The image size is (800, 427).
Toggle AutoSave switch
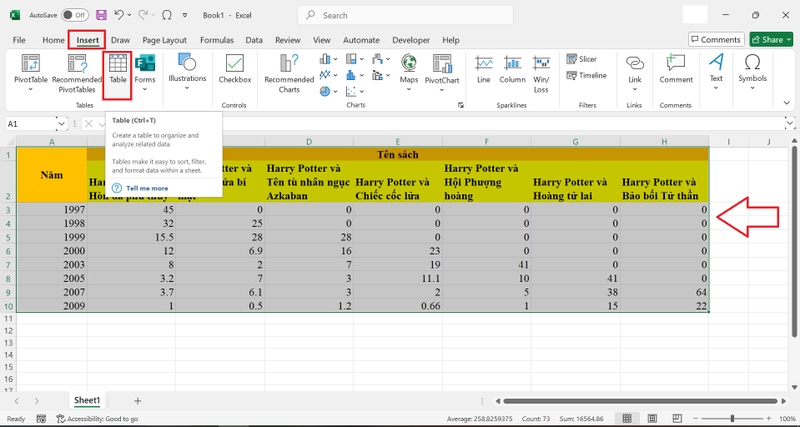point(74,15)
